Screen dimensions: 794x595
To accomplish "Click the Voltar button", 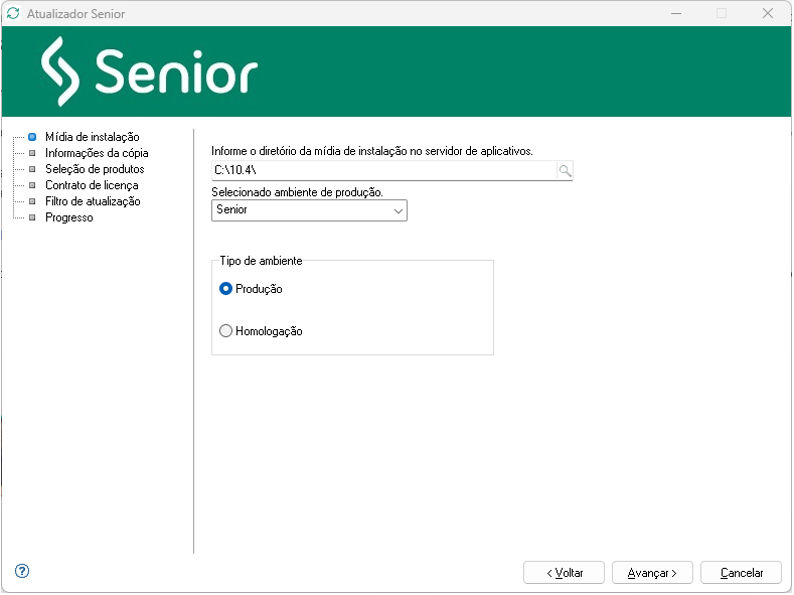I will pos(564,573).
